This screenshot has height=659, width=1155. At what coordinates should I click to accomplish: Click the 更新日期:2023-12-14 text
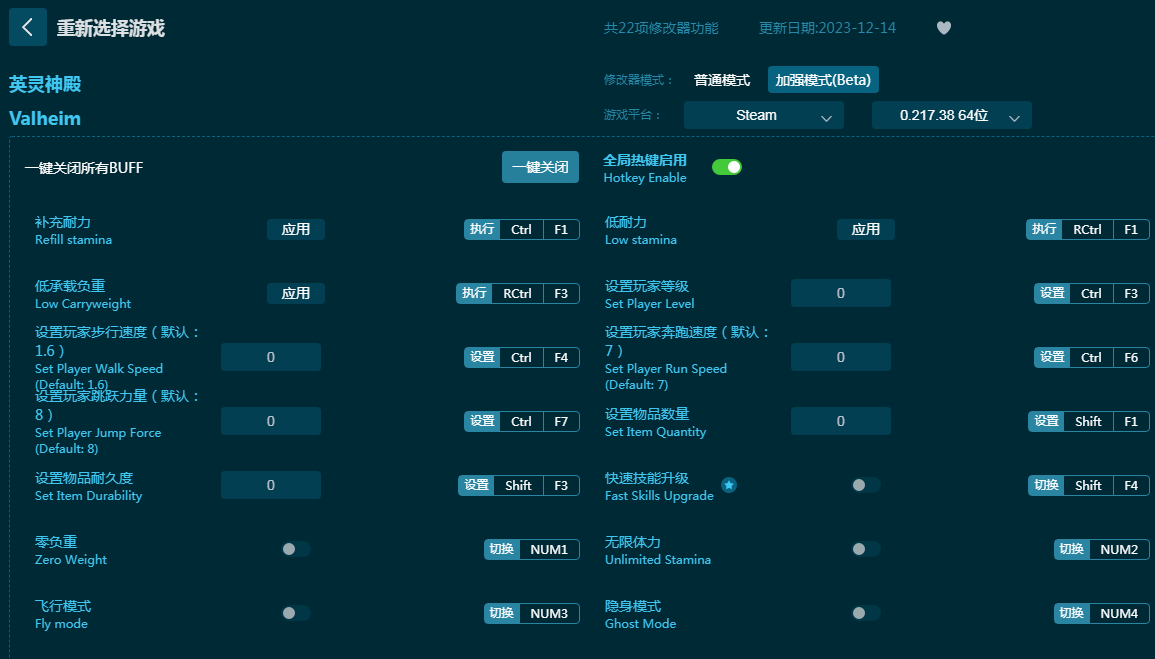click(827, 28)
